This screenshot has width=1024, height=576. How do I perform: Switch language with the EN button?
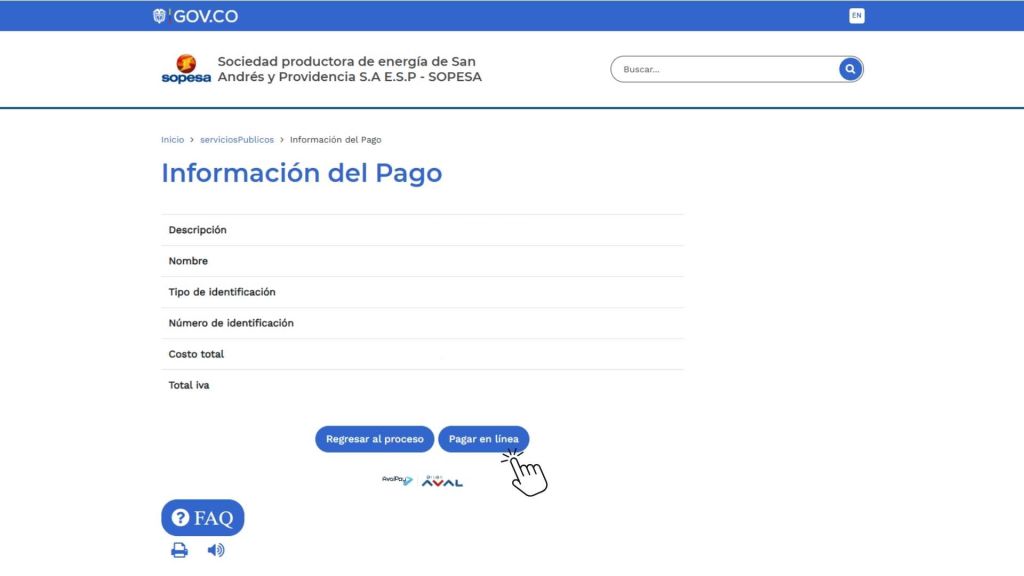856,16
